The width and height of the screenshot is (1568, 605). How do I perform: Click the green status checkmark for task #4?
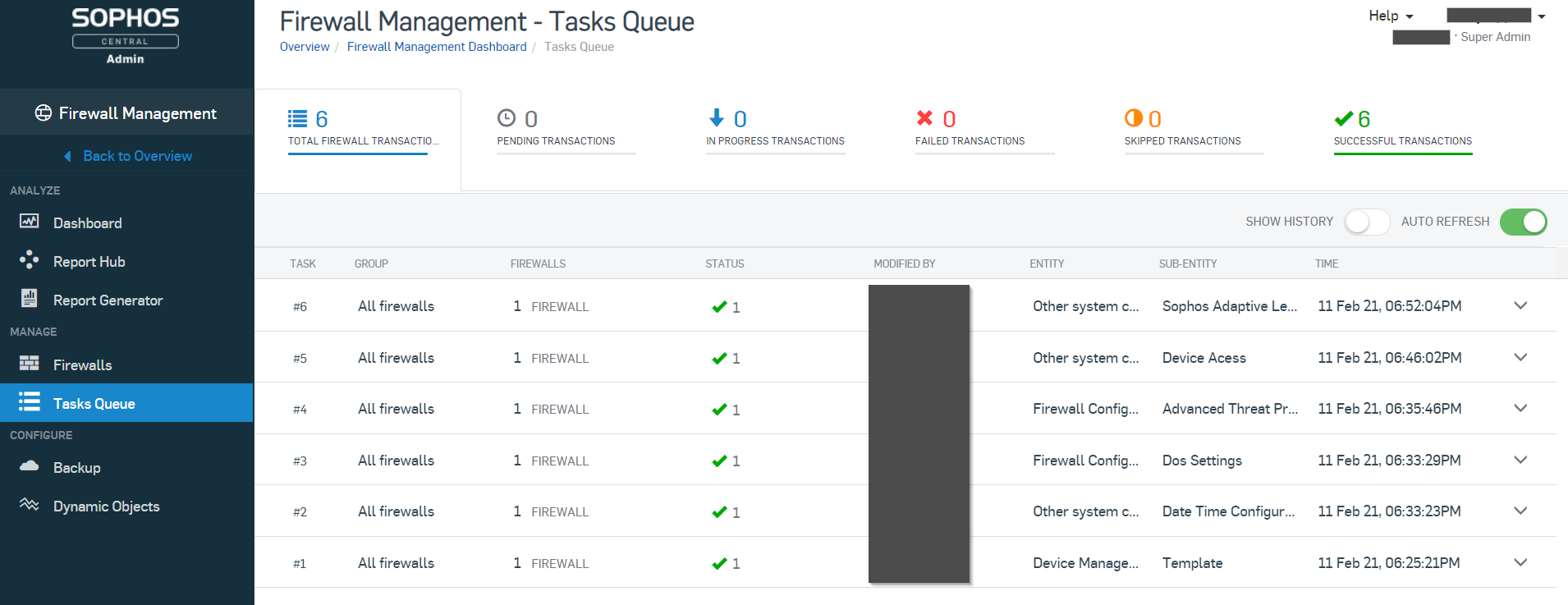point(719,410)
